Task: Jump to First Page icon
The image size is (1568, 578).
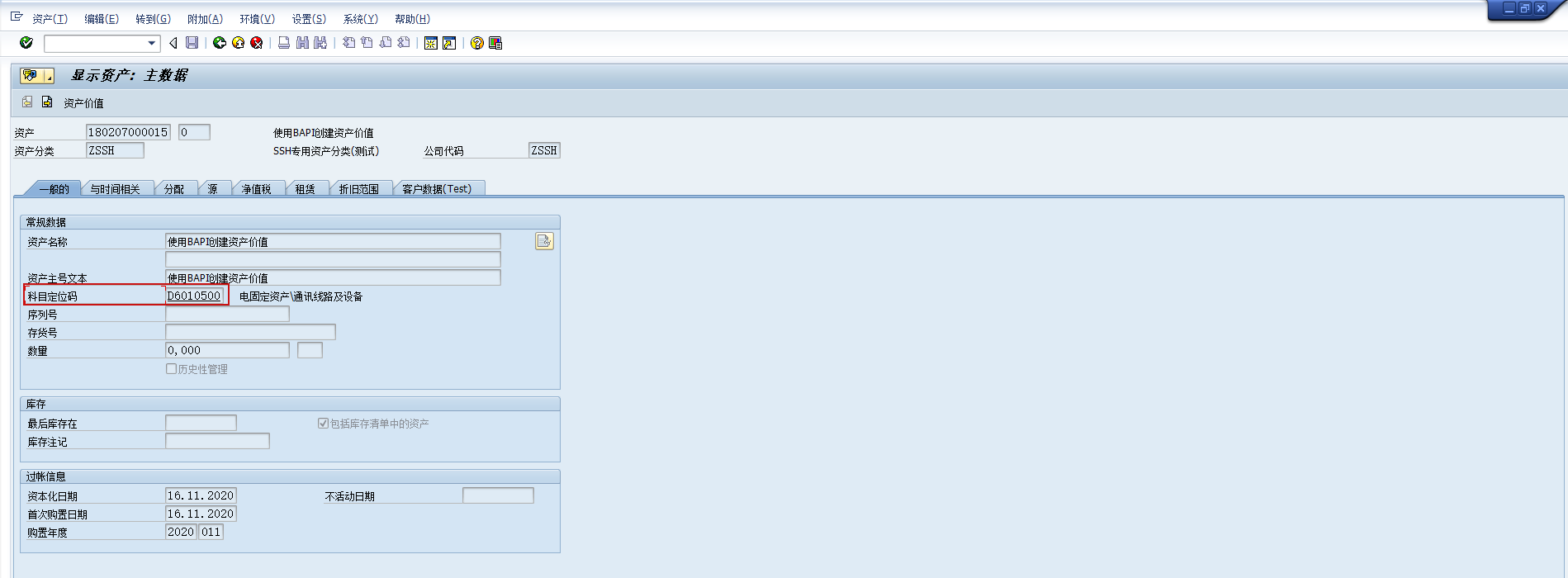Action: pyautogui.click(x=348, y=43)
